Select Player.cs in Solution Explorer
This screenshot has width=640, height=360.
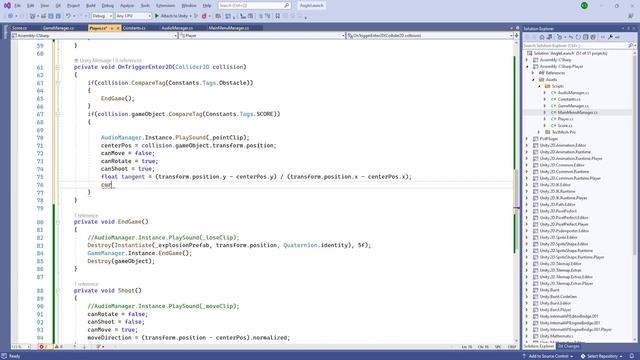pyautogui.click(x=565, y=119)
